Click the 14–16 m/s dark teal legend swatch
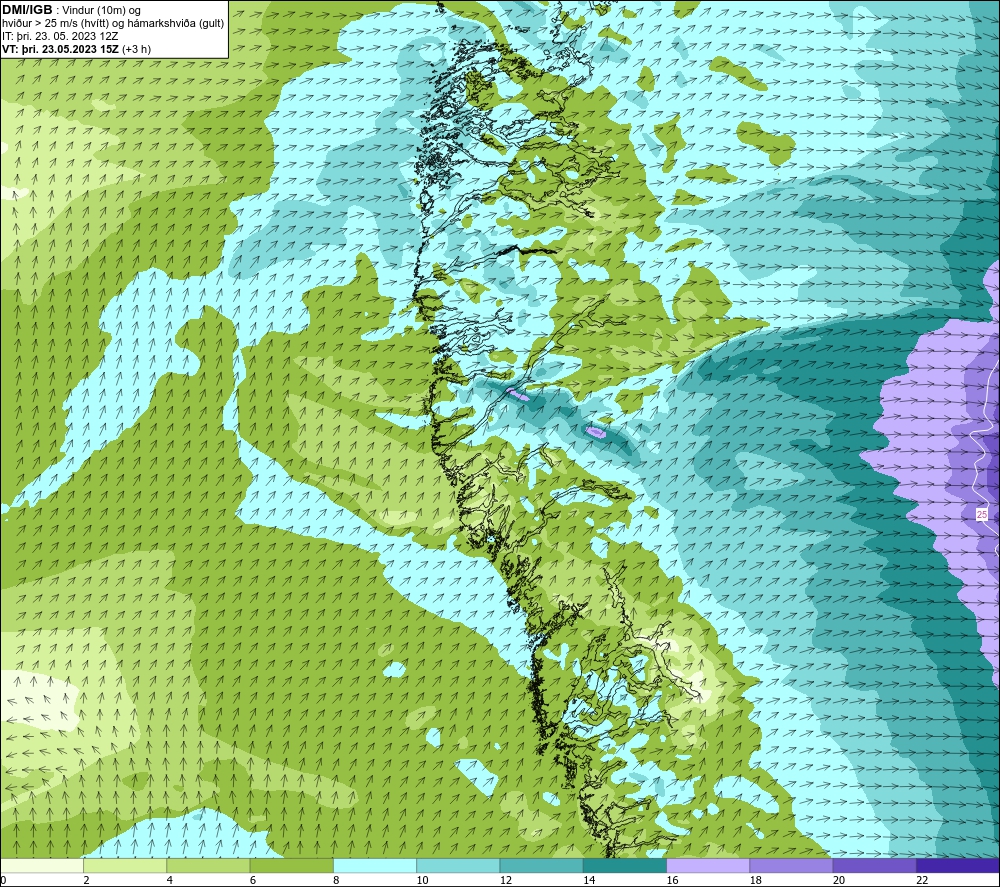The height and width of the screenshot is (887, 1000). coord(625,865)
